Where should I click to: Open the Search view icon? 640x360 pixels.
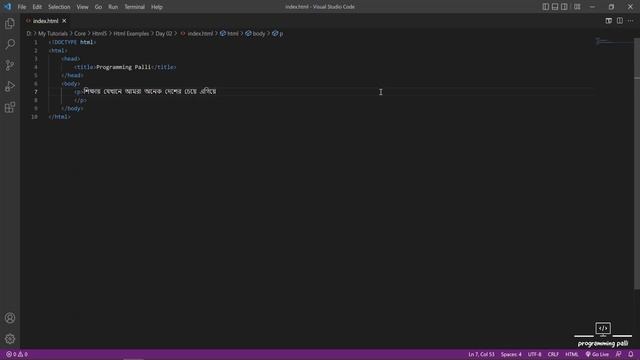coord(10,44)
